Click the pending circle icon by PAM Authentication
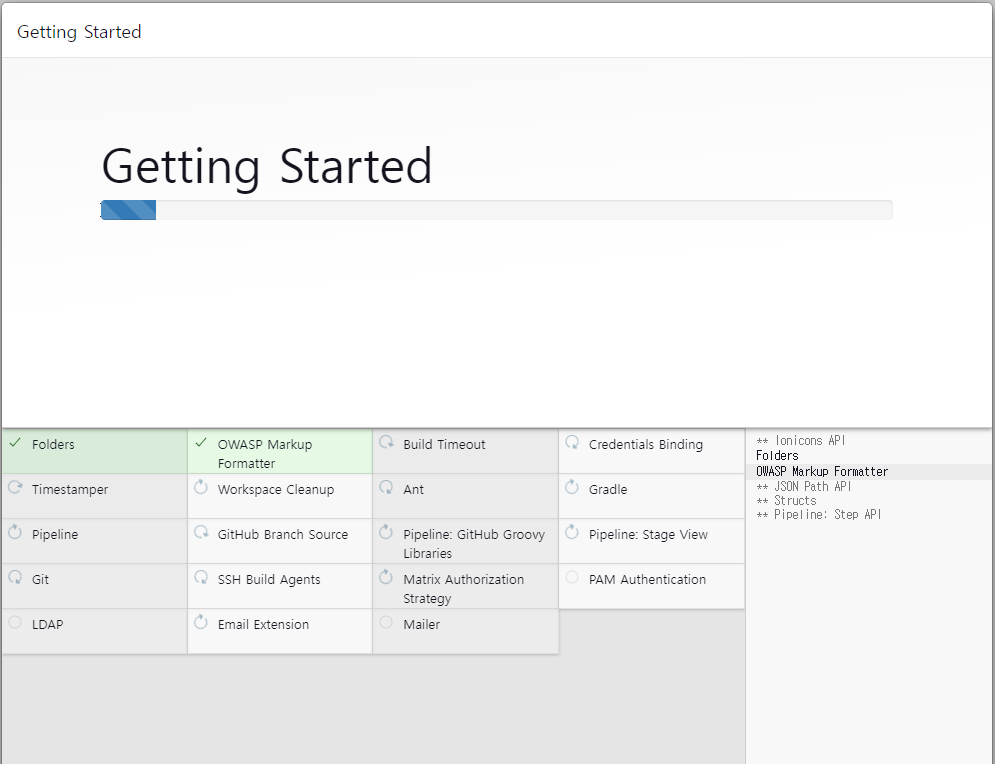 (572, 577)
